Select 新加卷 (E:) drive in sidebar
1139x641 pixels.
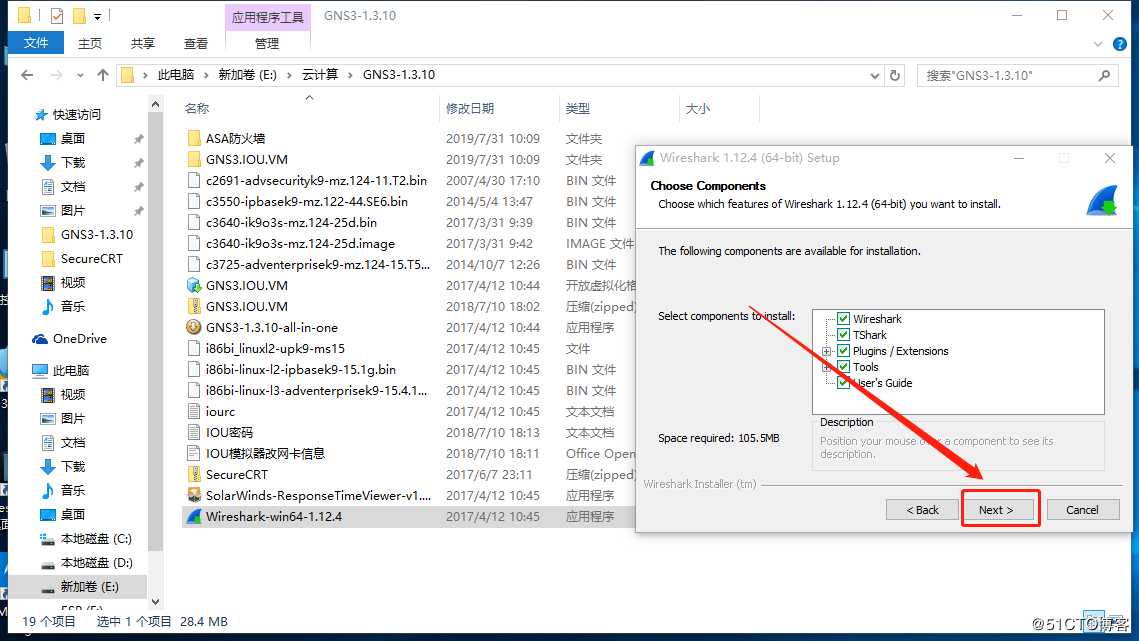pyautogui.click(x=89, y=586)
